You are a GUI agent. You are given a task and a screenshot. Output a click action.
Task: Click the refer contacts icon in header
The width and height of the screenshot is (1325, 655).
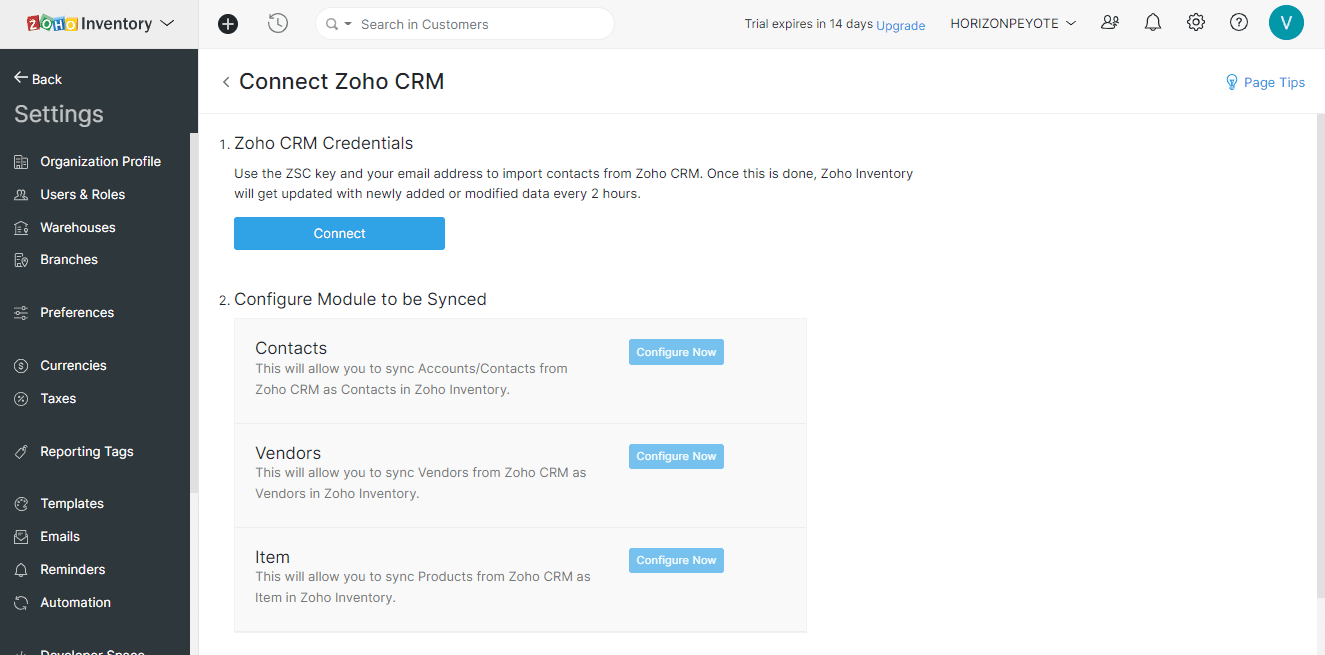[x=1110, y=23]
